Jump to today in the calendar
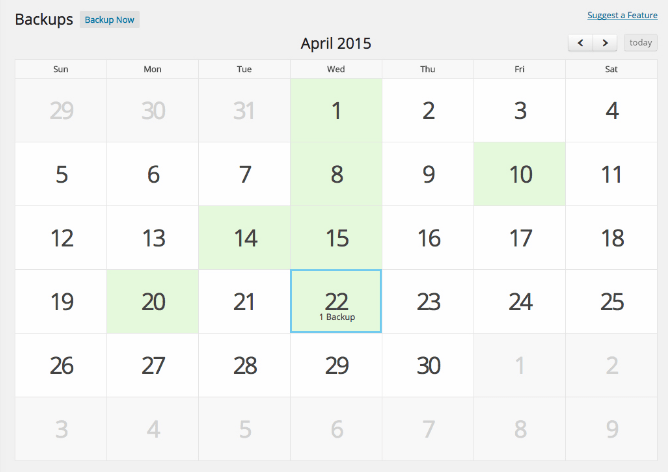Viewport: 668px width, 472px height. (x=640, y=43)
